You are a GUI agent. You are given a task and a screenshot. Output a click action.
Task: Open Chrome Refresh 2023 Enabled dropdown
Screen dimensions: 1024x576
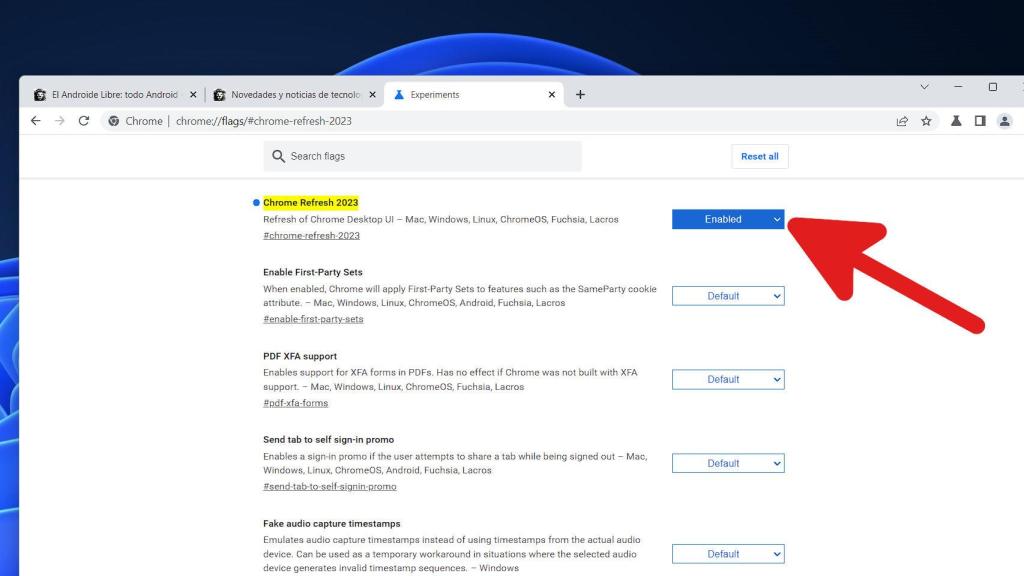[728, 219]
